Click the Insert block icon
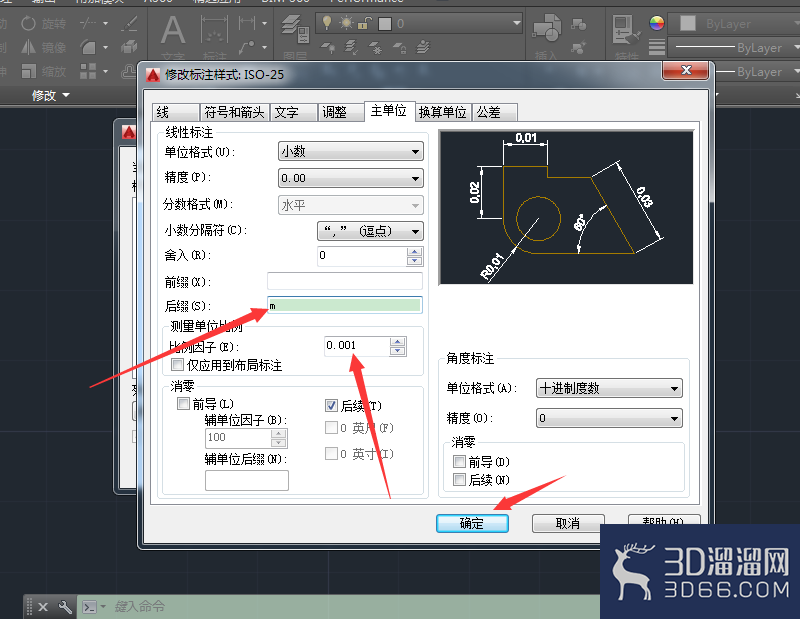Screen dimensions: 800x619 click(x=546, y=28)
